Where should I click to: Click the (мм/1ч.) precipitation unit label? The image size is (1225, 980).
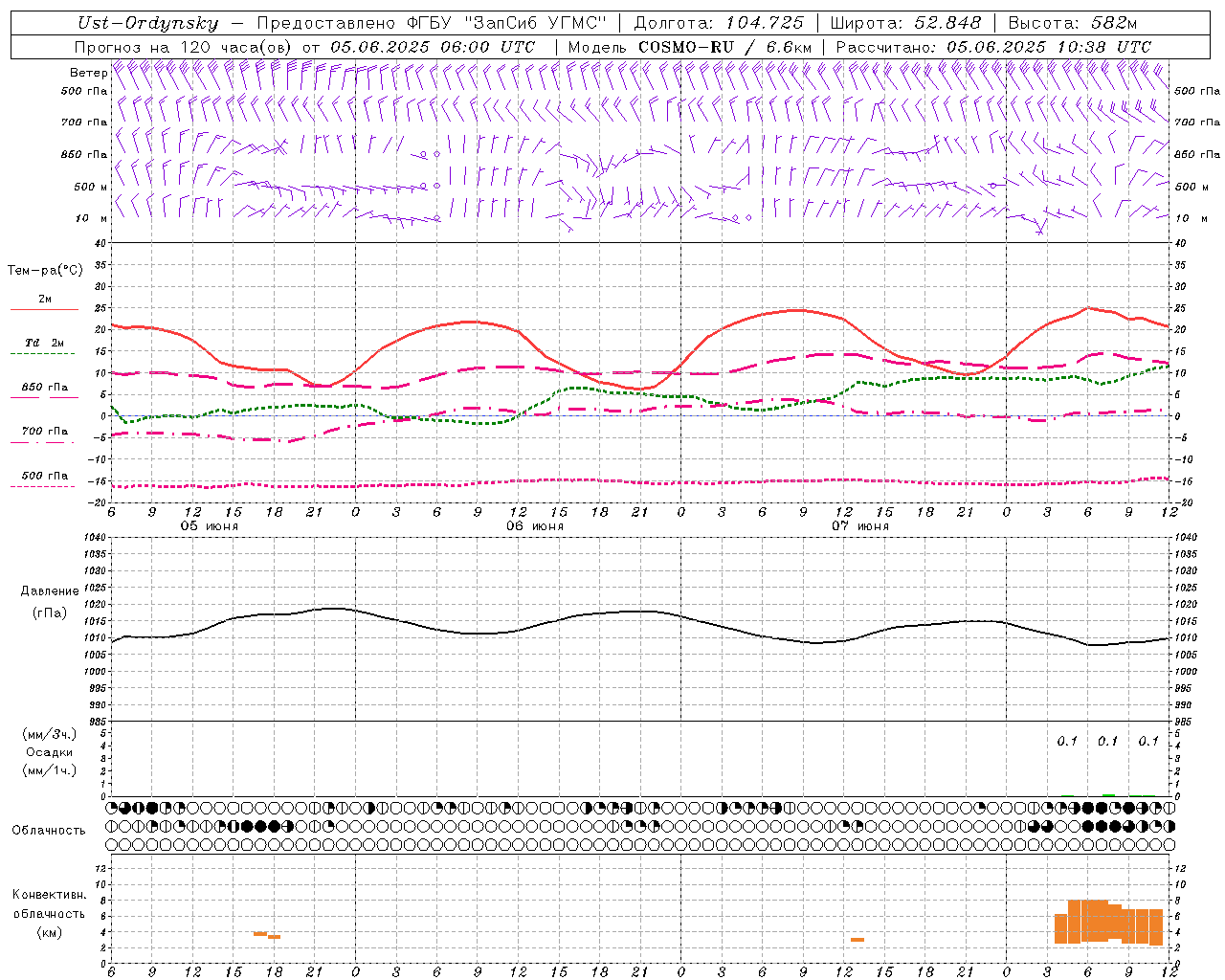coord(50,770)
